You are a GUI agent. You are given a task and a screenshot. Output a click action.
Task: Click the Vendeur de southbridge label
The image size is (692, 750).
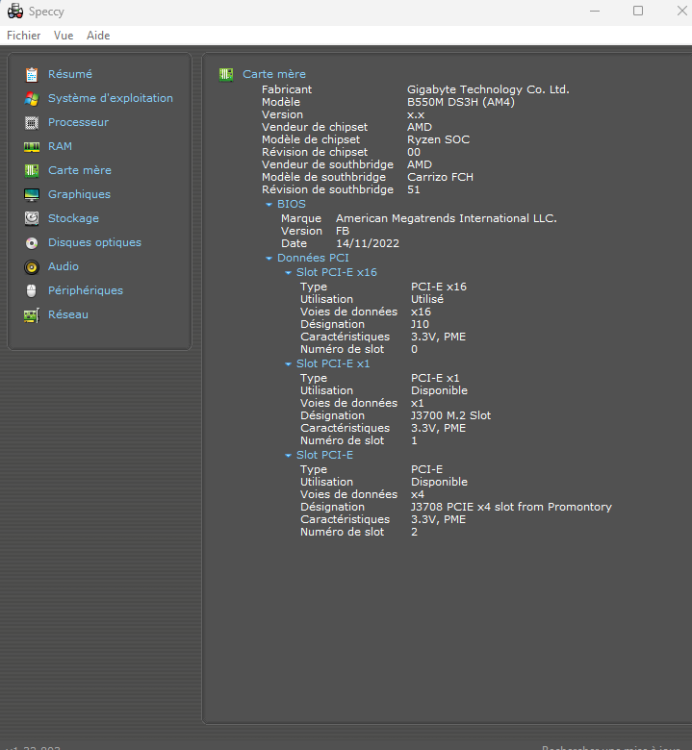pyautogui.click(x=328, y=165)
